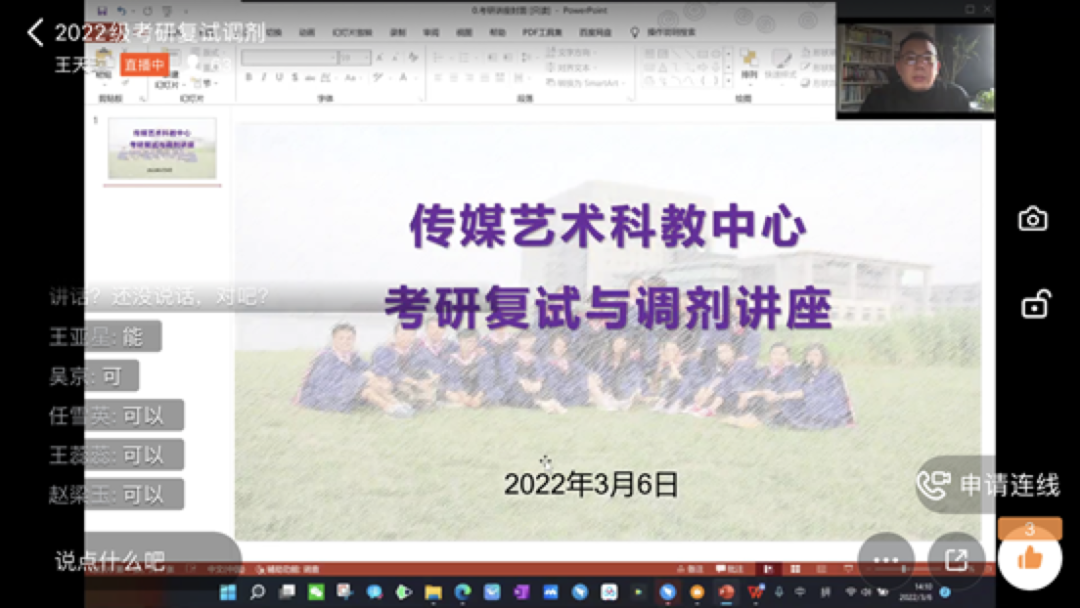Align text left in paragraph group
The image size is (1080, 608).
tap(438, 78)
